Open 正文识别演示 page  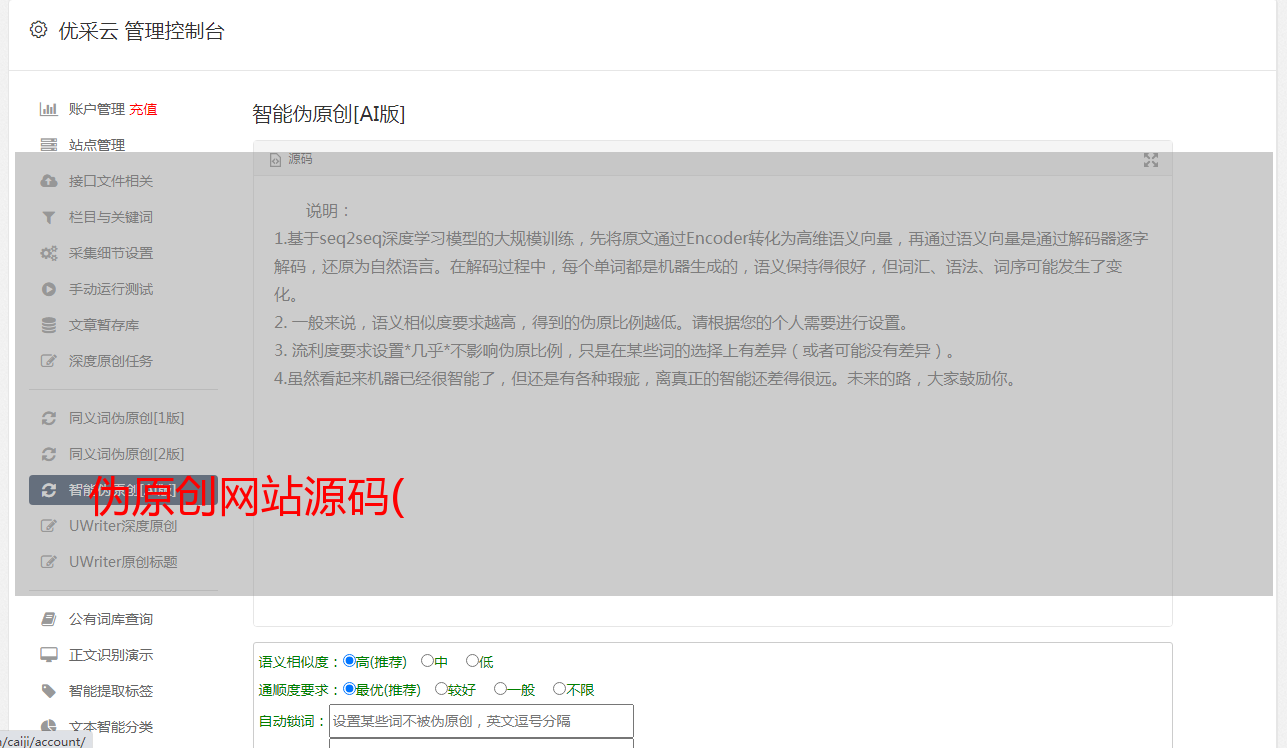[111, 655]
